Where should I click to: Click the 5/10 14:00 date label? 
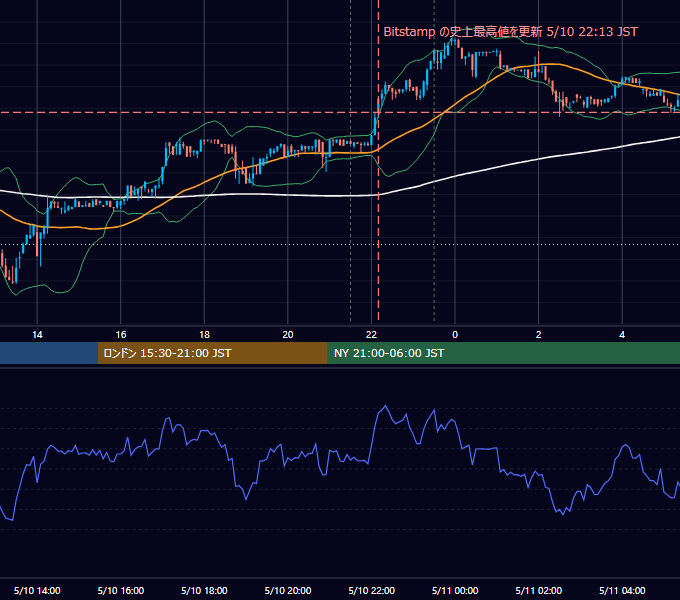[37, 590]
